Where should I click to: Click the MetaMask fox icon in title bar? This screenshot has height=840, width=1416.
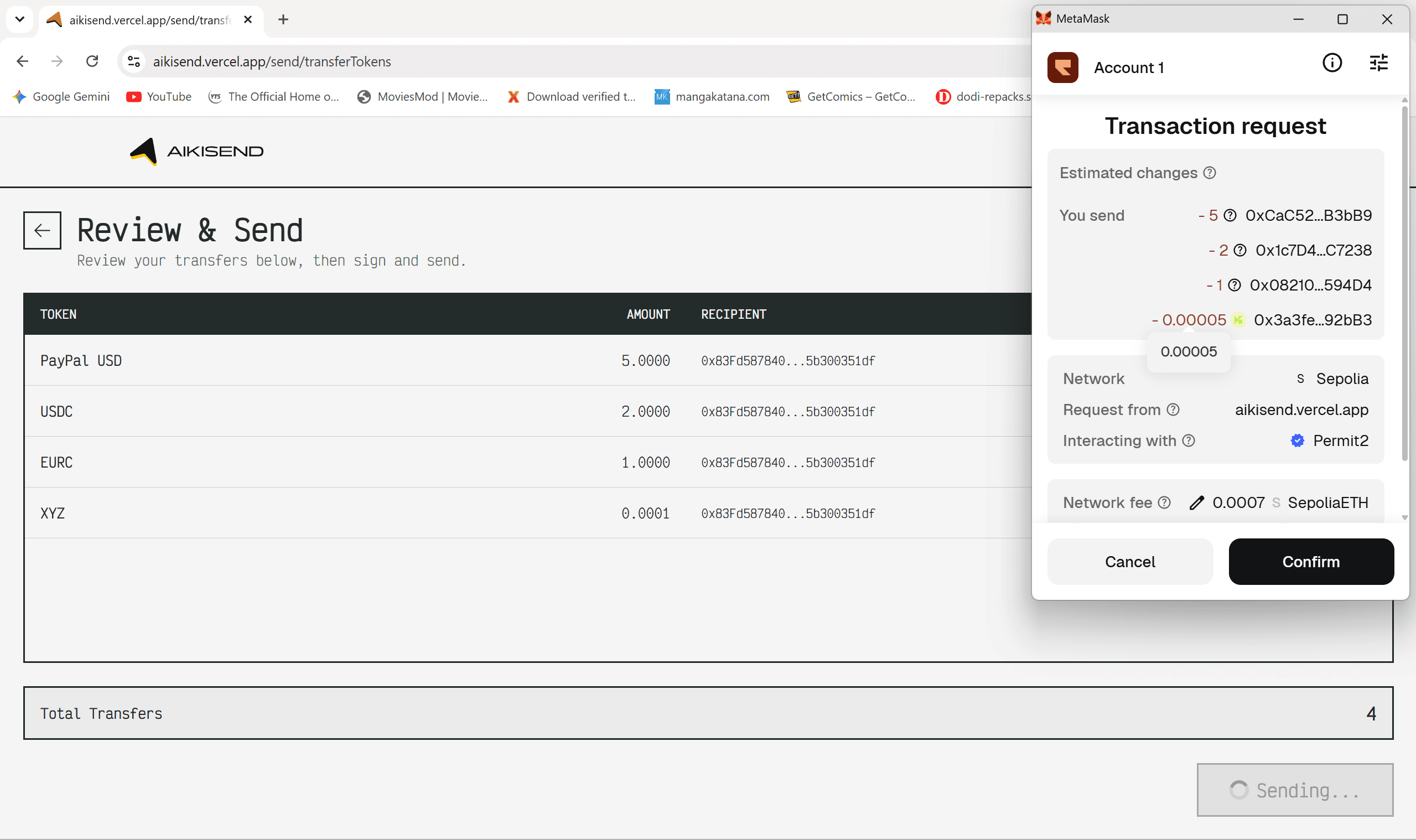click(x=1044, y=19)
